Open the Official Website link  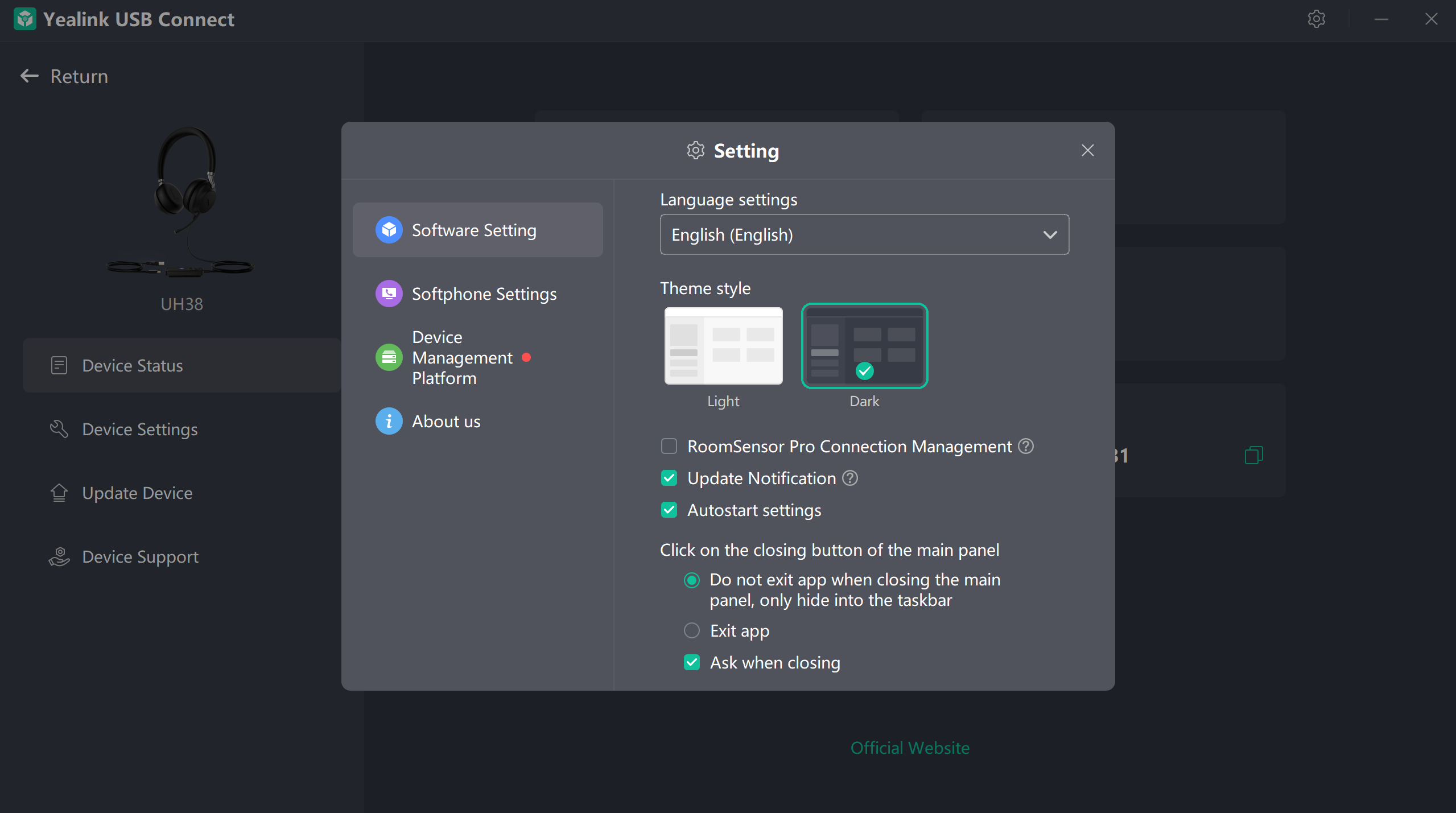pyautogui.click(x=910, y=748)
